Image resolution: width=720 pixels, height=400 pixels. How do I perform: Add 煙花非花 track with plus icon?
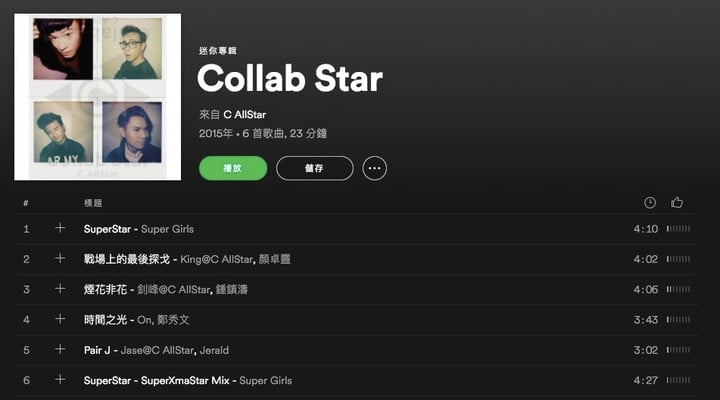click(60, 289)
